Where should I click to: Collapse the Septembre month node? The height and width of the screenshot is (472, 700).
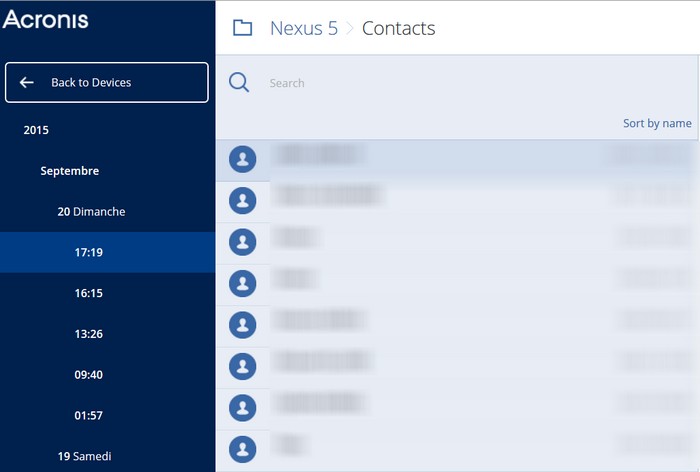pyautogui.click(x=69, y=171)
